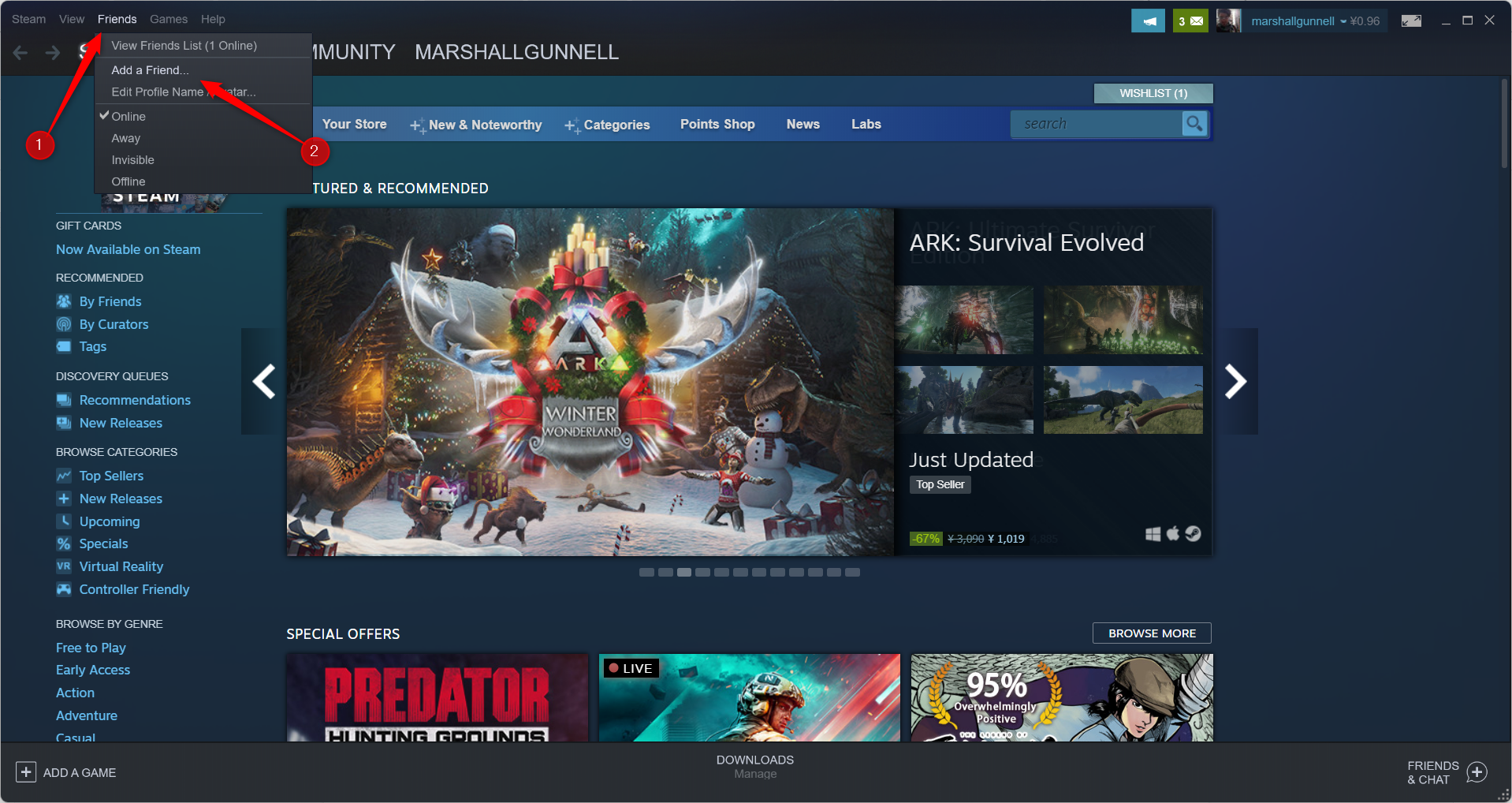Screen dimensions: 1512x803
Task: Click the announcements megaphone icon
Action: 1147,21
